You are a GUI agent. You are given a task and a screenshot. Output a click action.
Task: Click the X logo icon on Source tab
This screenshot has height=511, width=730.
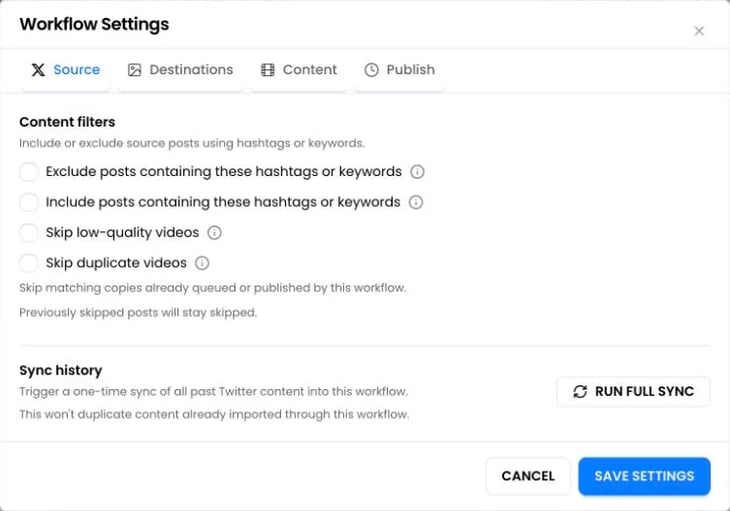38,70
